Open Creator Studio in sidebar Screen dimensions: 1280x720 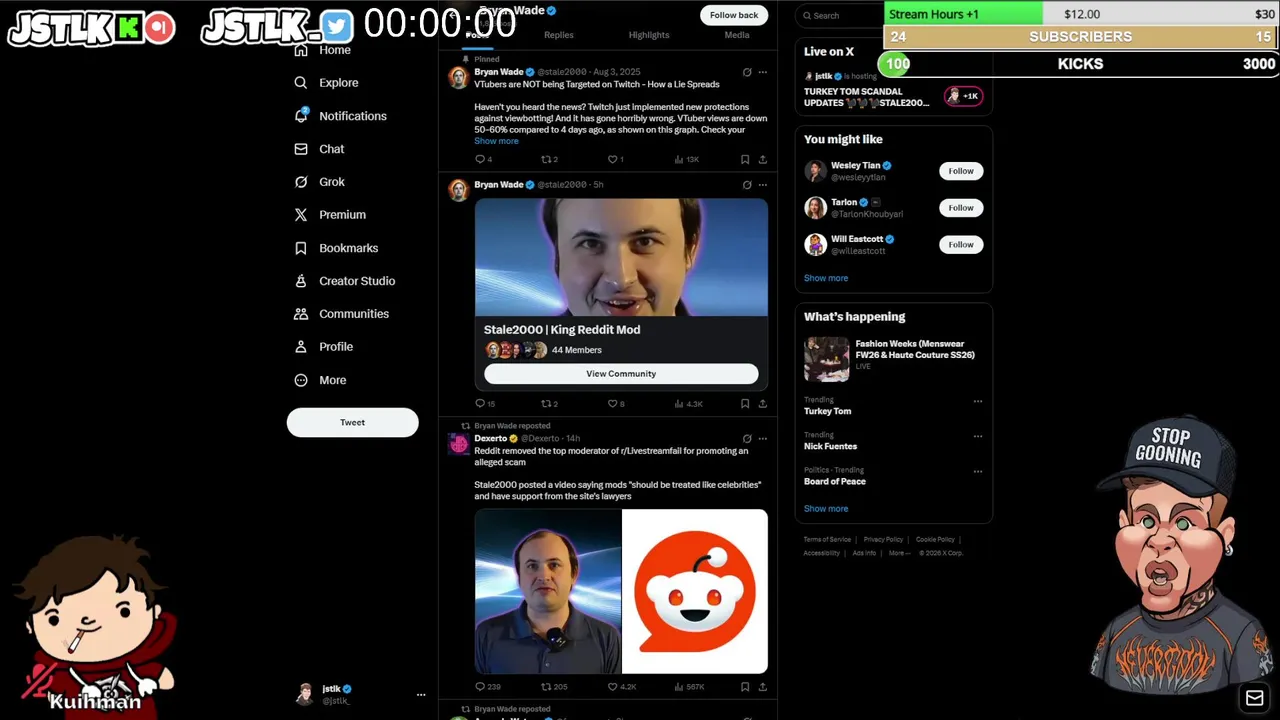pos(344,281)
